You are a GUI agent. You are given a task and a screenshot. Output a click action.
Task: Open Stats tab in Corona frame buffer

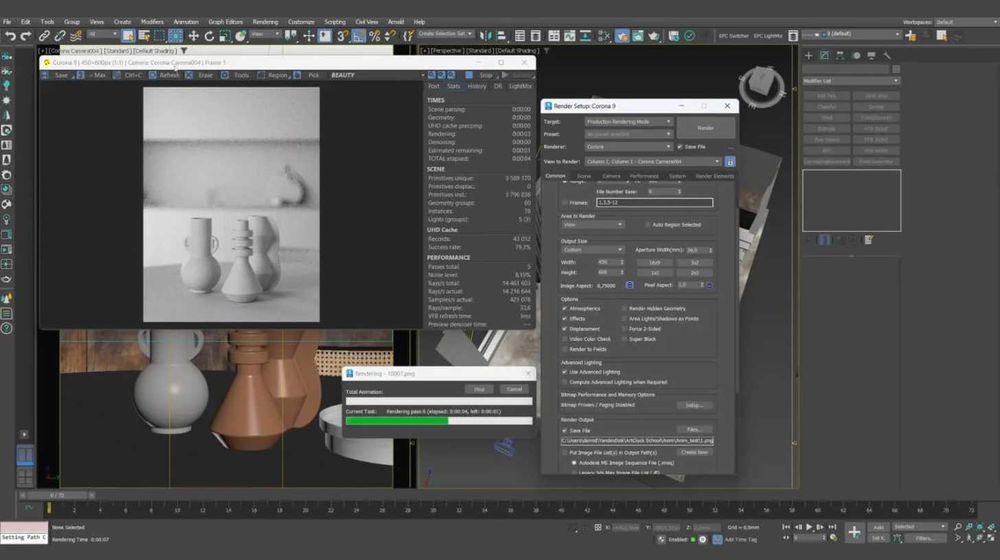coord(453,86)
